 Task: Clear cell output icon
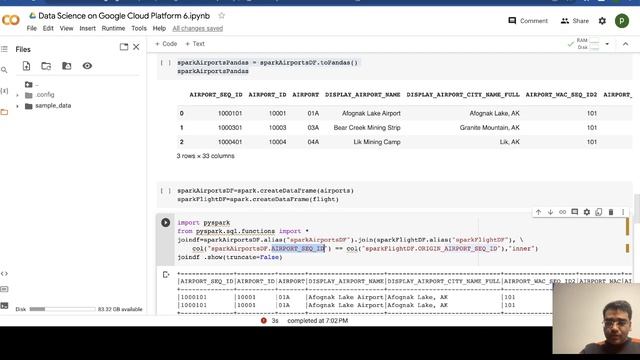point(166,275)
